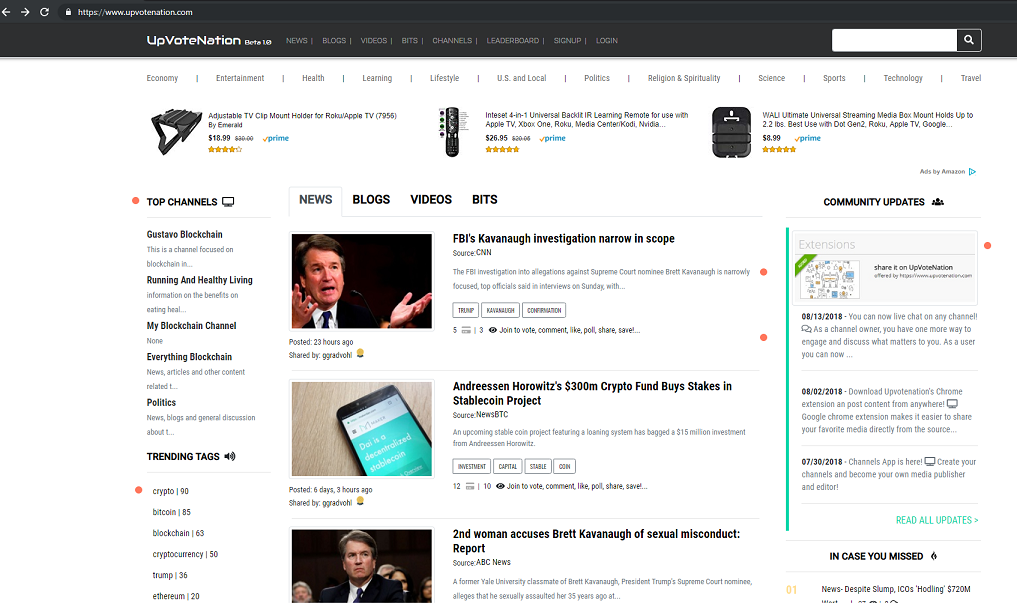
Task: Open FBI's Kavanaugh investigation headline
Action: pos(563,239)
